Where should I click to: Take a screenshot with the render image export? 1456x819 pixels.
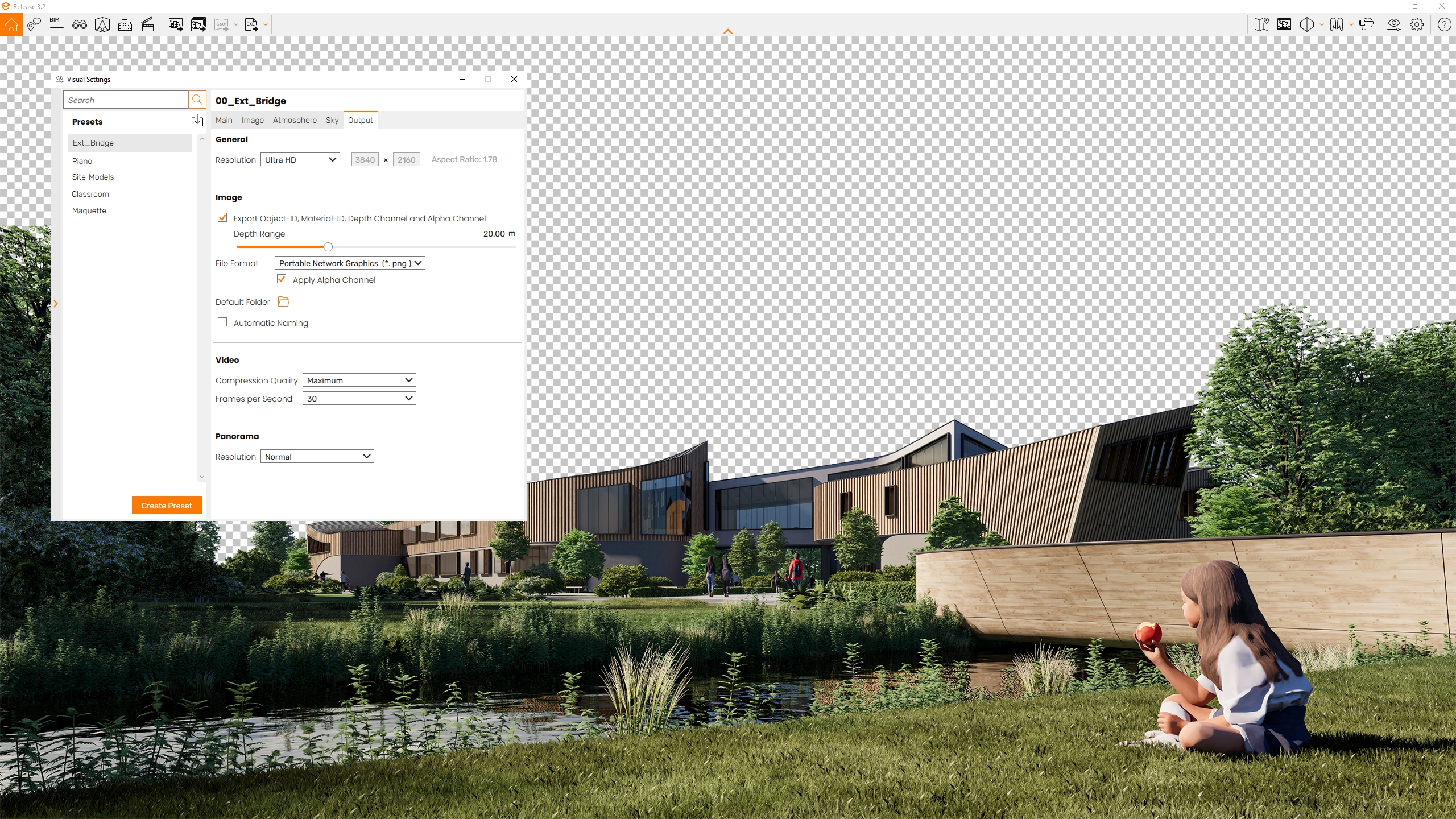pyautogui.click(x=175, y=24)
